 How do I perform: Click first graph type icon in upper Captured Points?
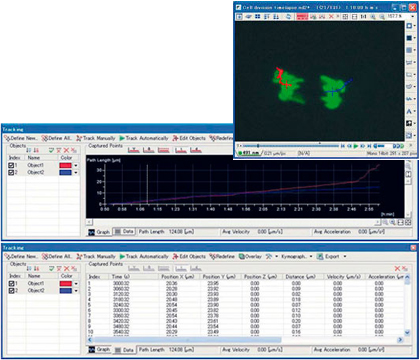[134, 150]
